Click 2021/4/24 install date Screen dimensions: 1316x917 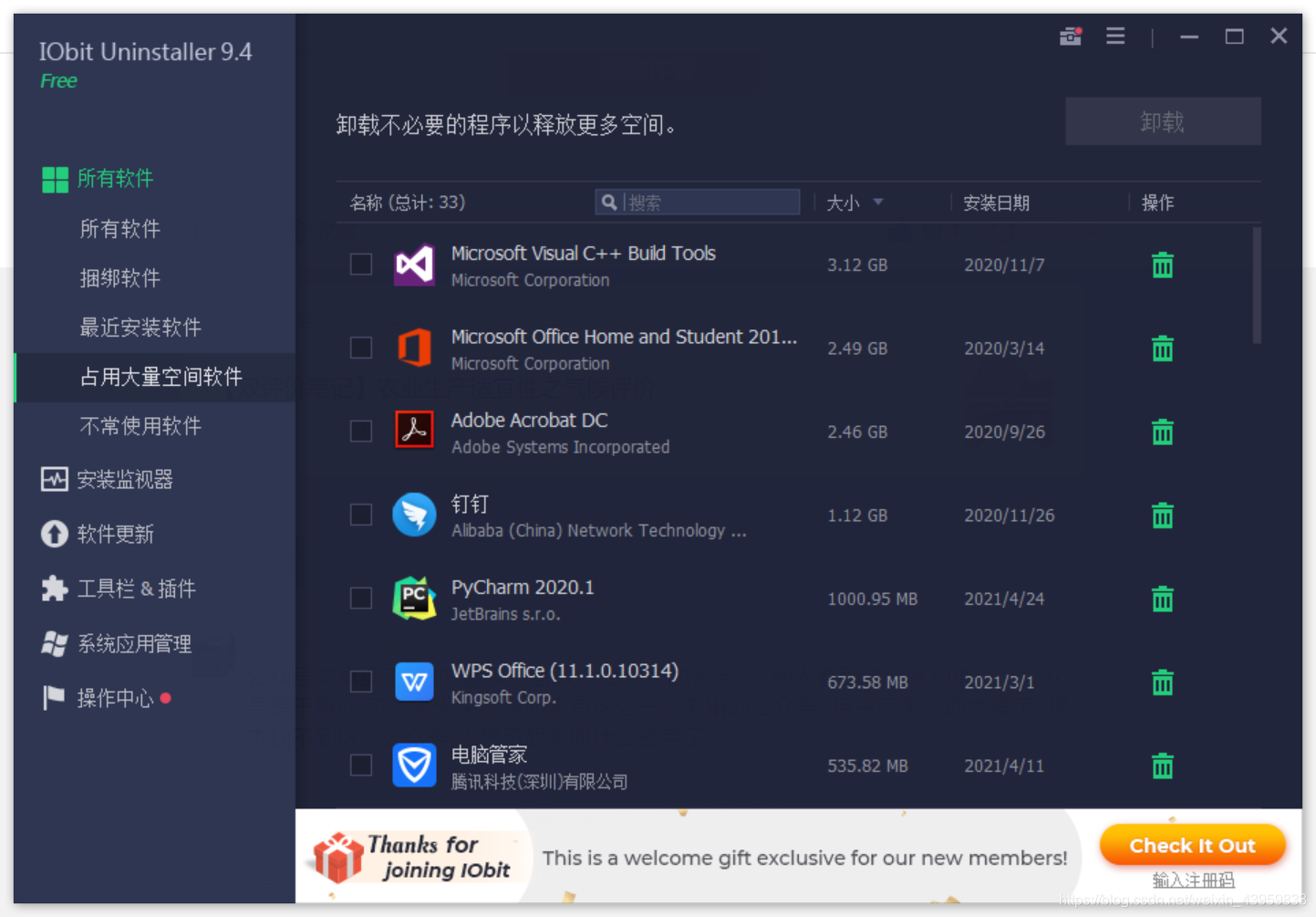point(1004,599)
